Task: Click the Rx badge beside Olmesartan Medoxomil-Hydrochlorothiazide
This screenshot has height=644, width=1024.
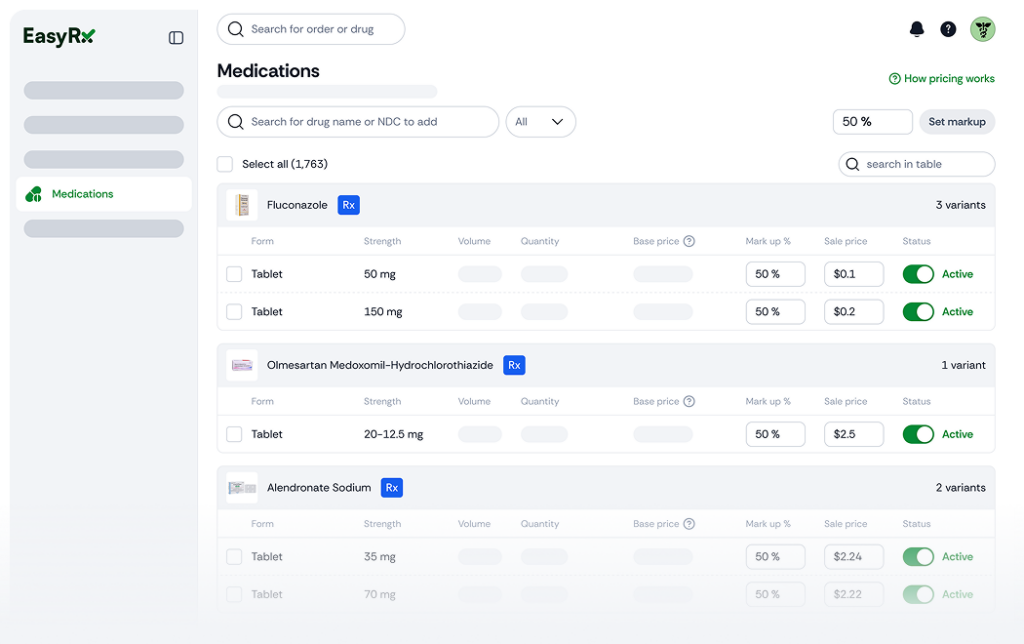Action: point(513,365)
